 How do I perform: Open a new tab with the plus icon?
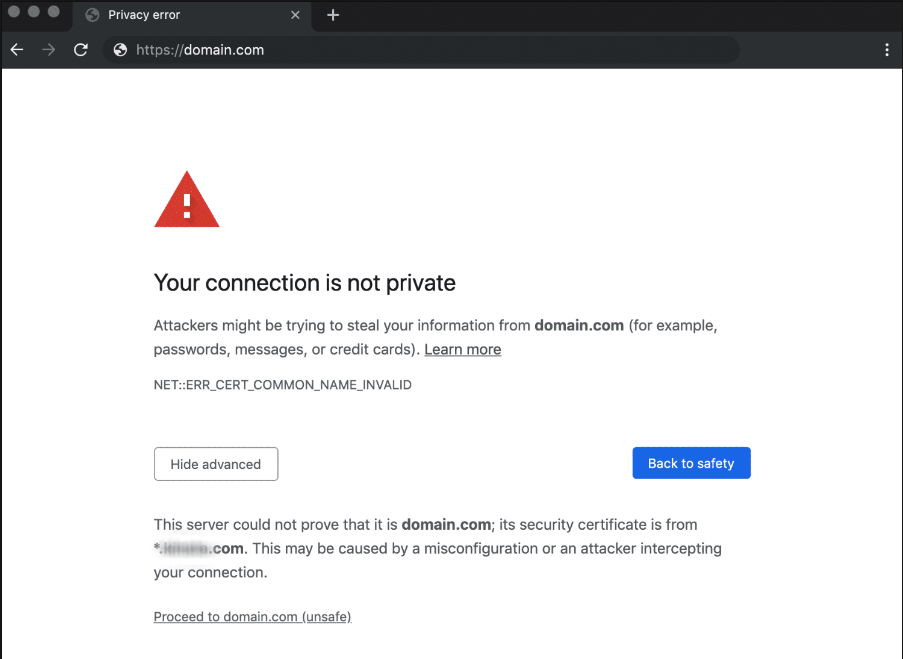pyautogui.click(x=333, y=15)
